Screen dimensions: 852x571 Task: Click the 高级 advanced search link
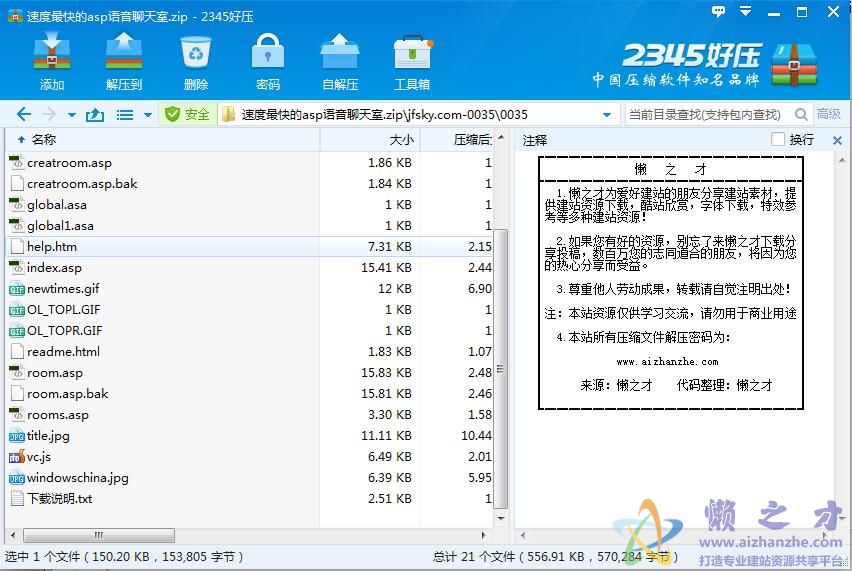click(829, 114)
